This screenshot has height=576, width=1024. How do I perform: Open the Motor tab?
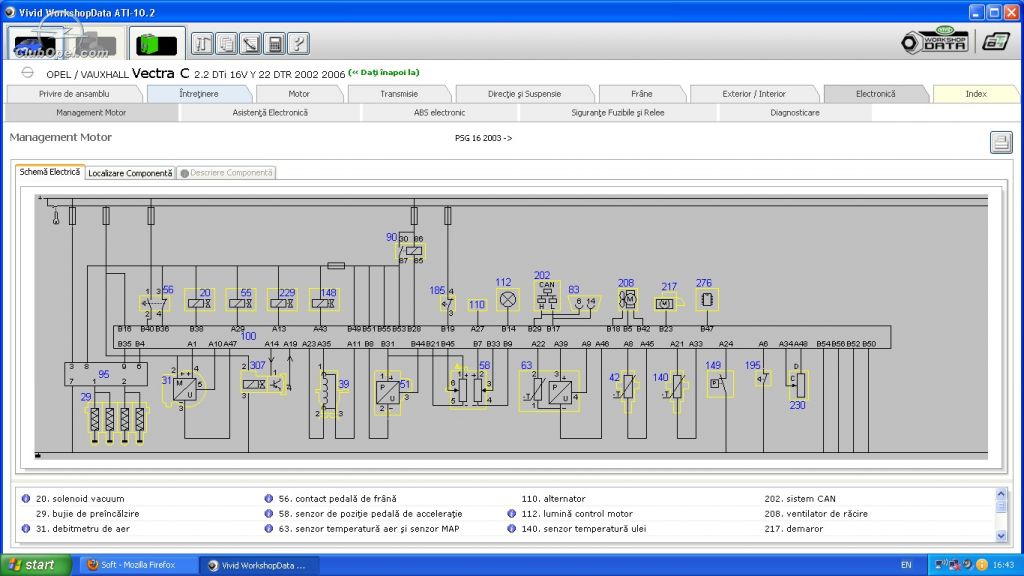pos(299,94)
